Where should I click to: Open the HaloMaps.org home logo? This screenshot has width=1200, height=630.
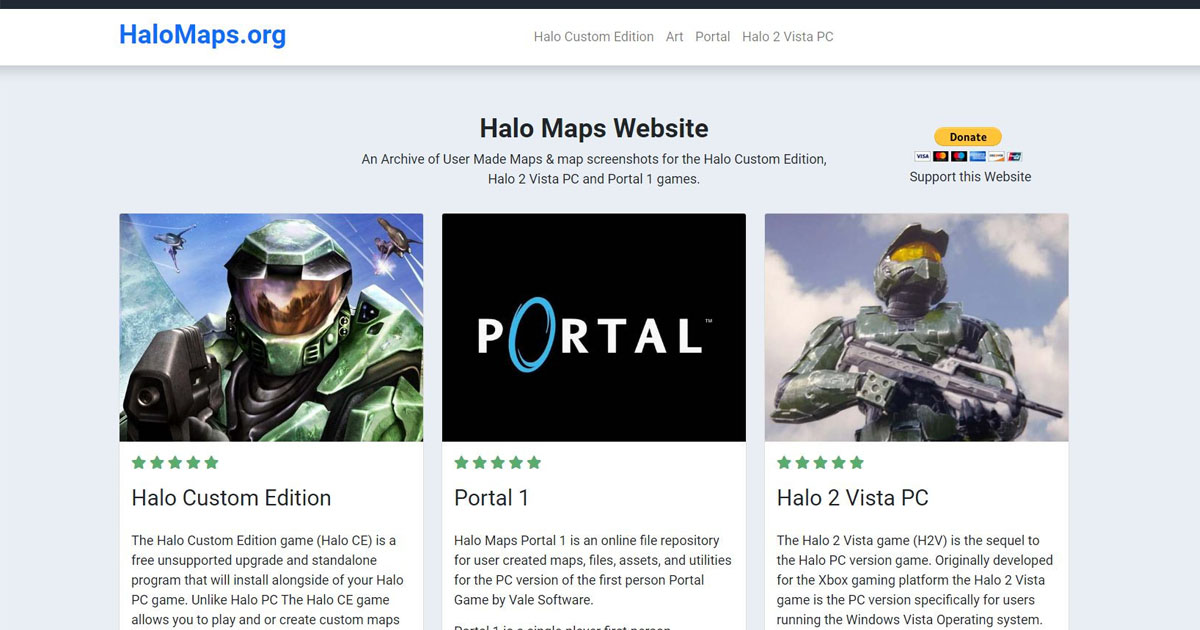point(202,35)
